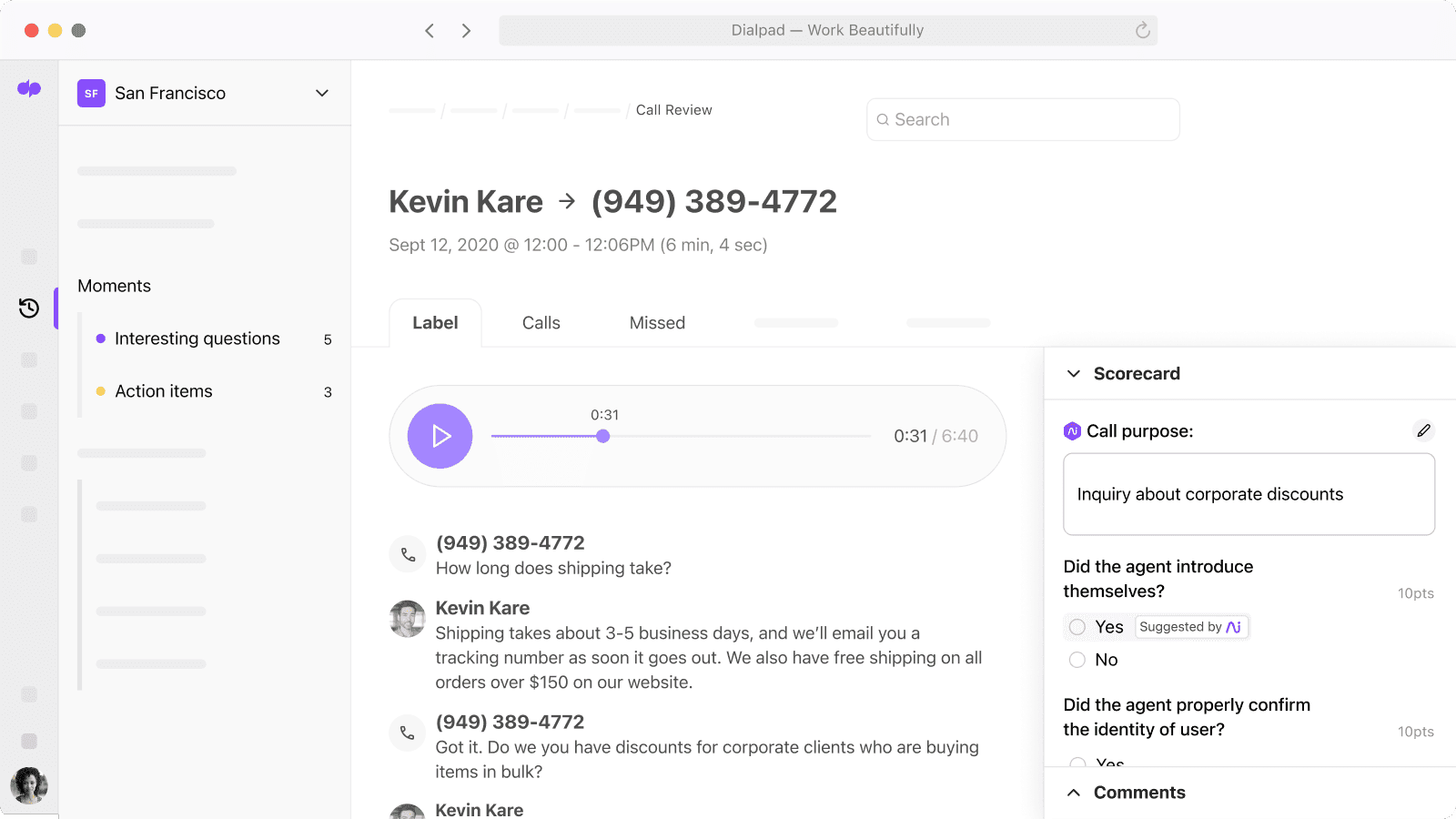Collapse the Comments section

point(1074,792)
